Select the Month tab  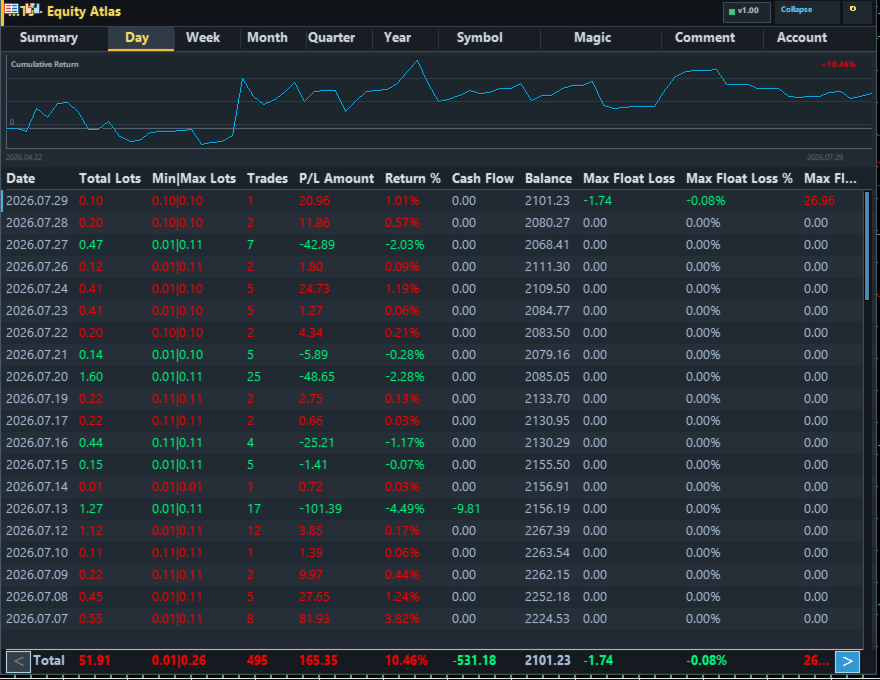267,38
